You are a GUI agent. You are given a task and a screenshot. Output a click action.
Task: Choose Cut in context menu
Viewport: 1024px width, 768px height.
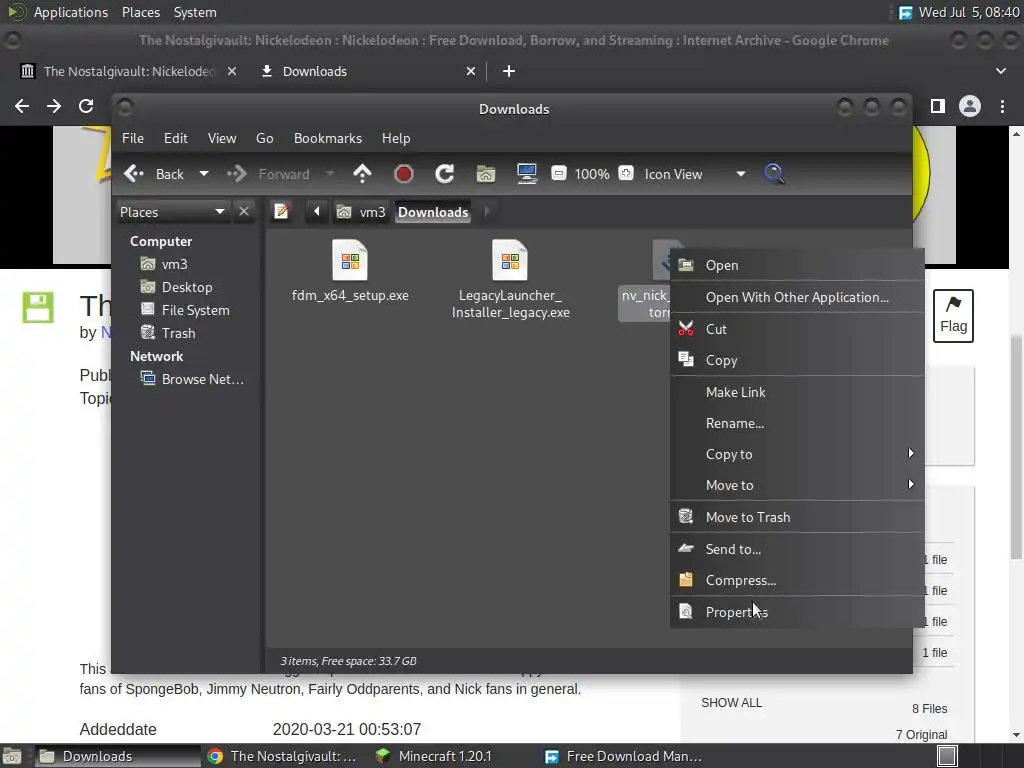(797, 329)
